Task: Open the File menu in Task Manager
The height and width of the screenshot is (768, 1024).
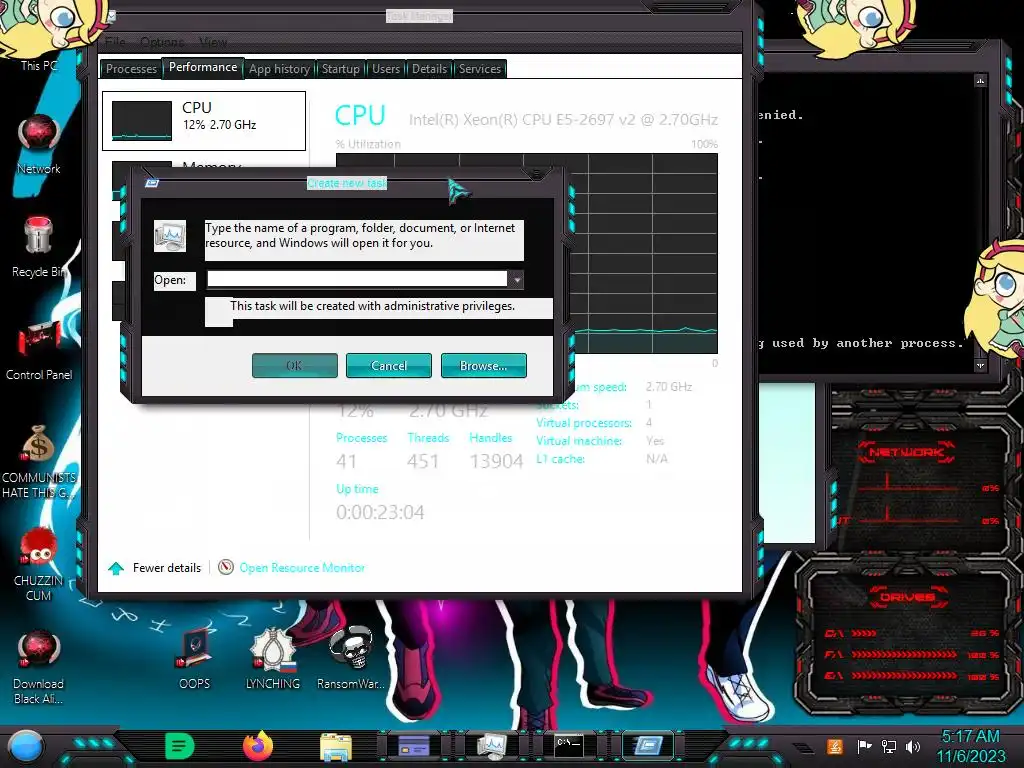Action: (x=115, y=42)
